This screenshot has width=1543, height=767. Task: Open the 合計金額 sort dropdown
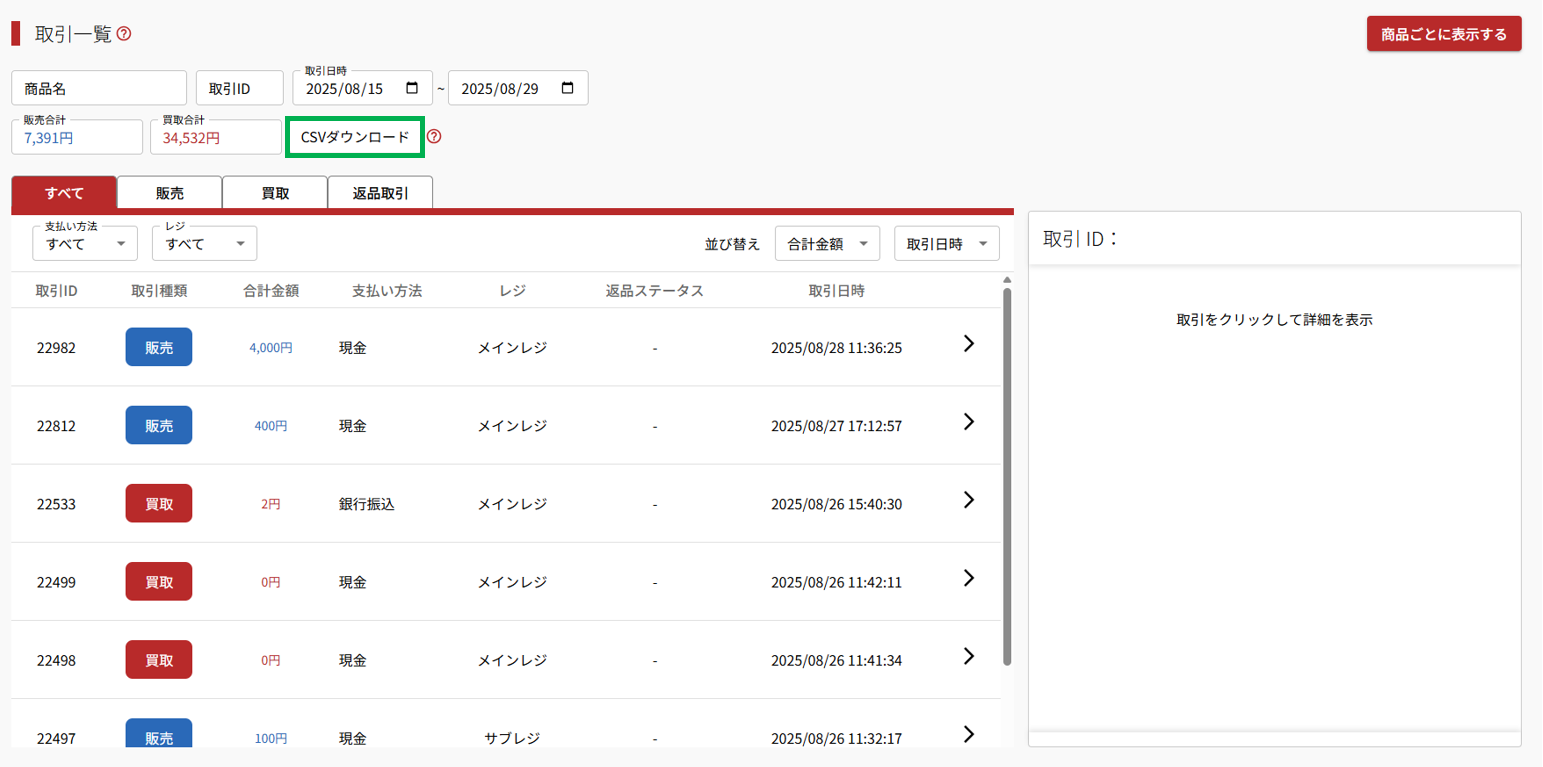pos(827,243)
